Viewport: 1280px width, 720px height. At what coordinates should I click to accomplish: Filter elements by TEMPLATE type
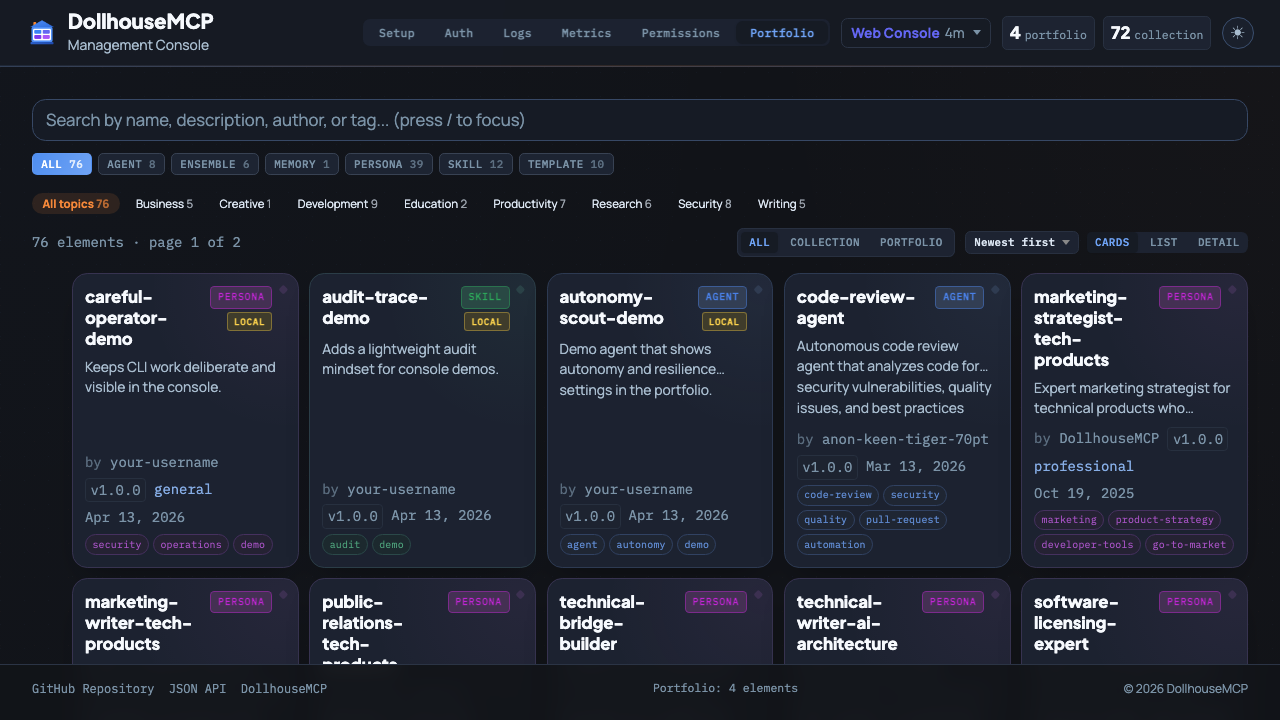(566, 164)
